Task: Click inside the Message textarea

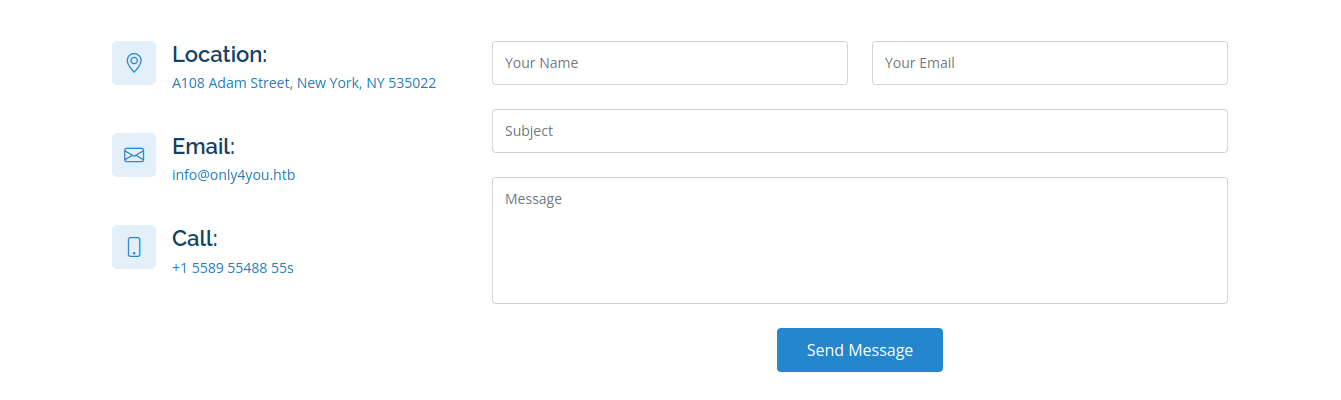Action: [859, 250]
